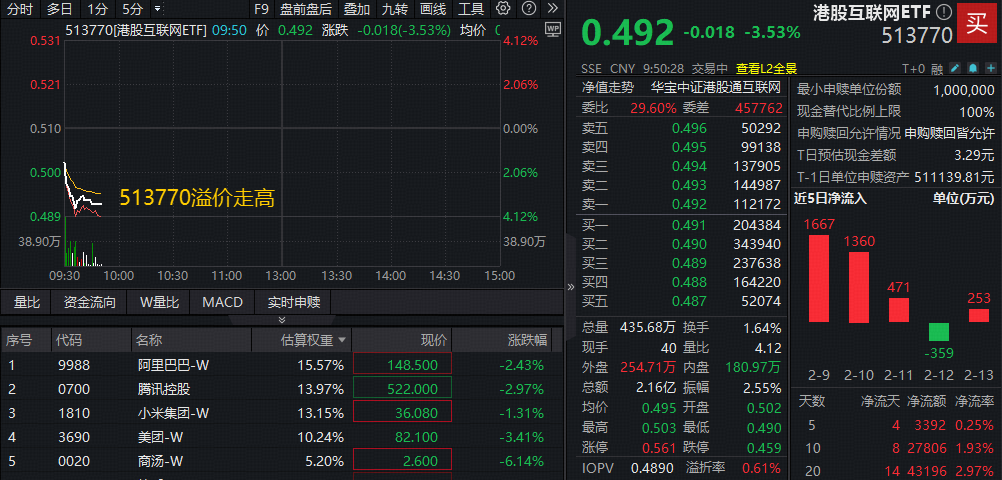Open the chart settings gear icon

point(503,9)
